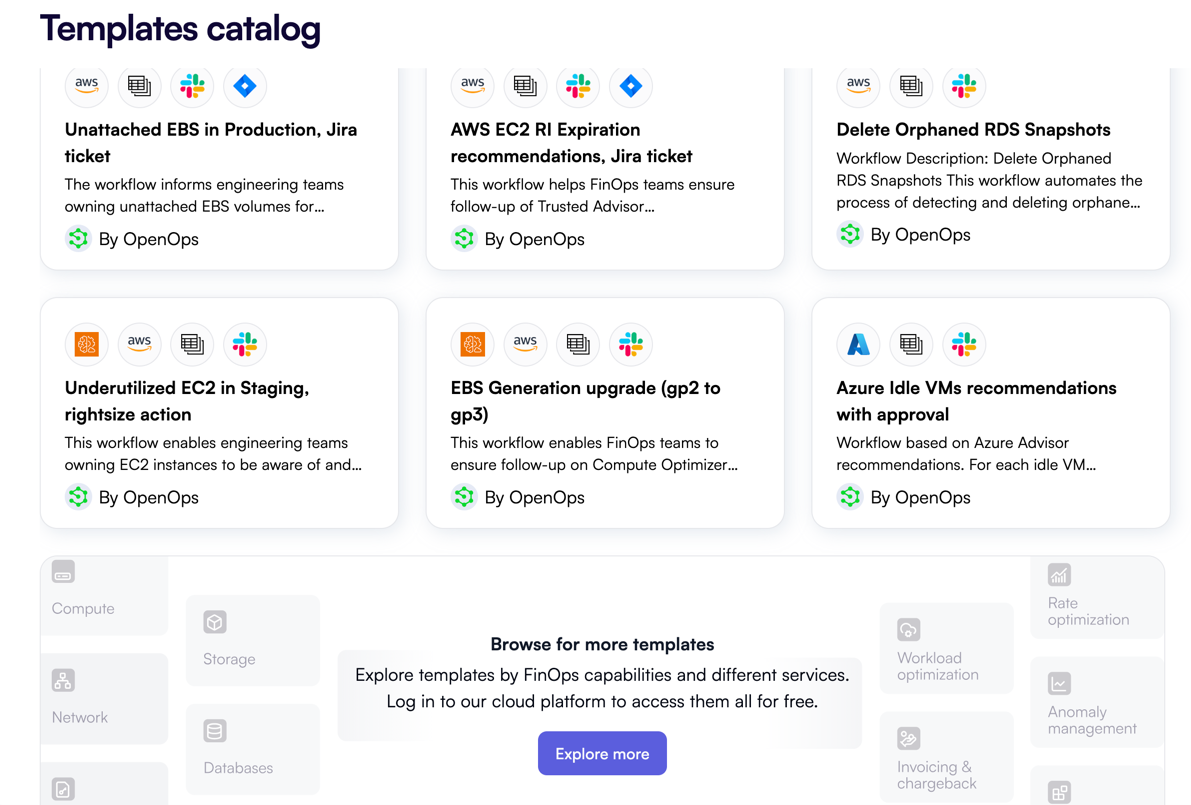Click OpenOps logo on Orphaned RDS Snapshots card
Viewport: 1191px width, 805px height.
850,234
